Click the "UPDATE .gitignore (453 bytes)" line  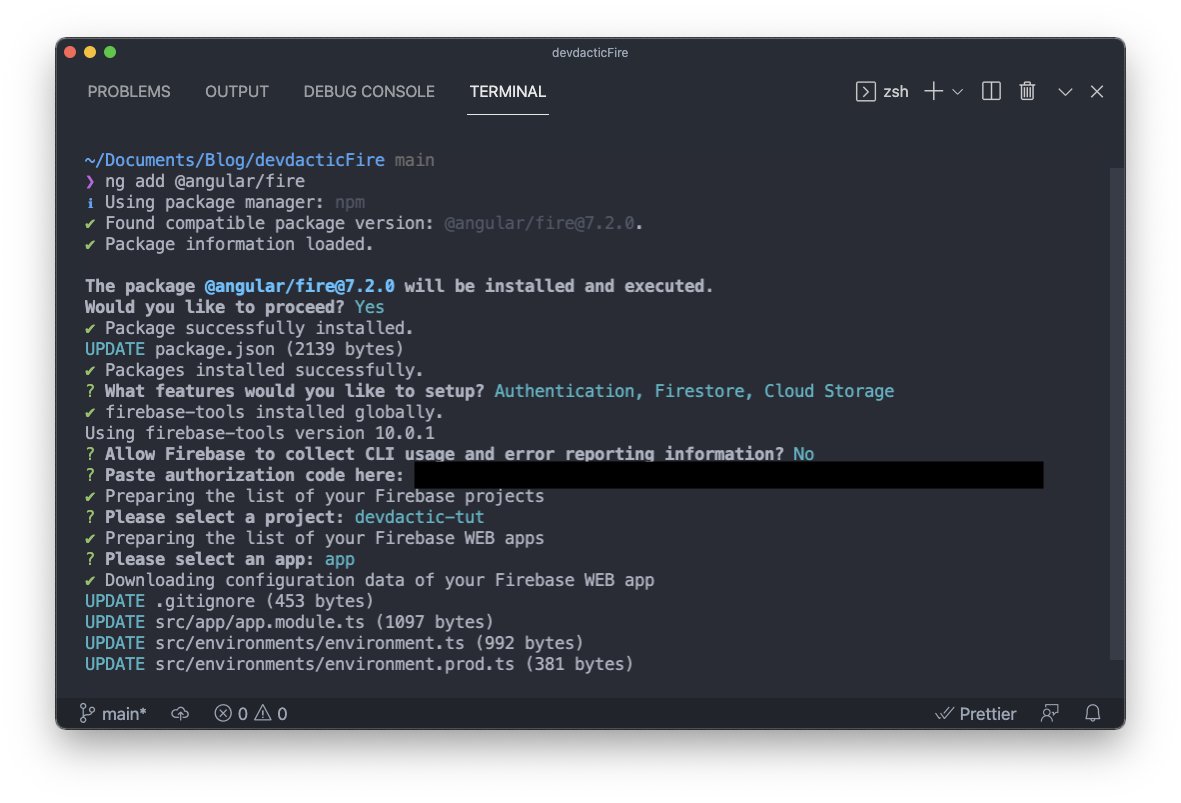tap(229, 601)
